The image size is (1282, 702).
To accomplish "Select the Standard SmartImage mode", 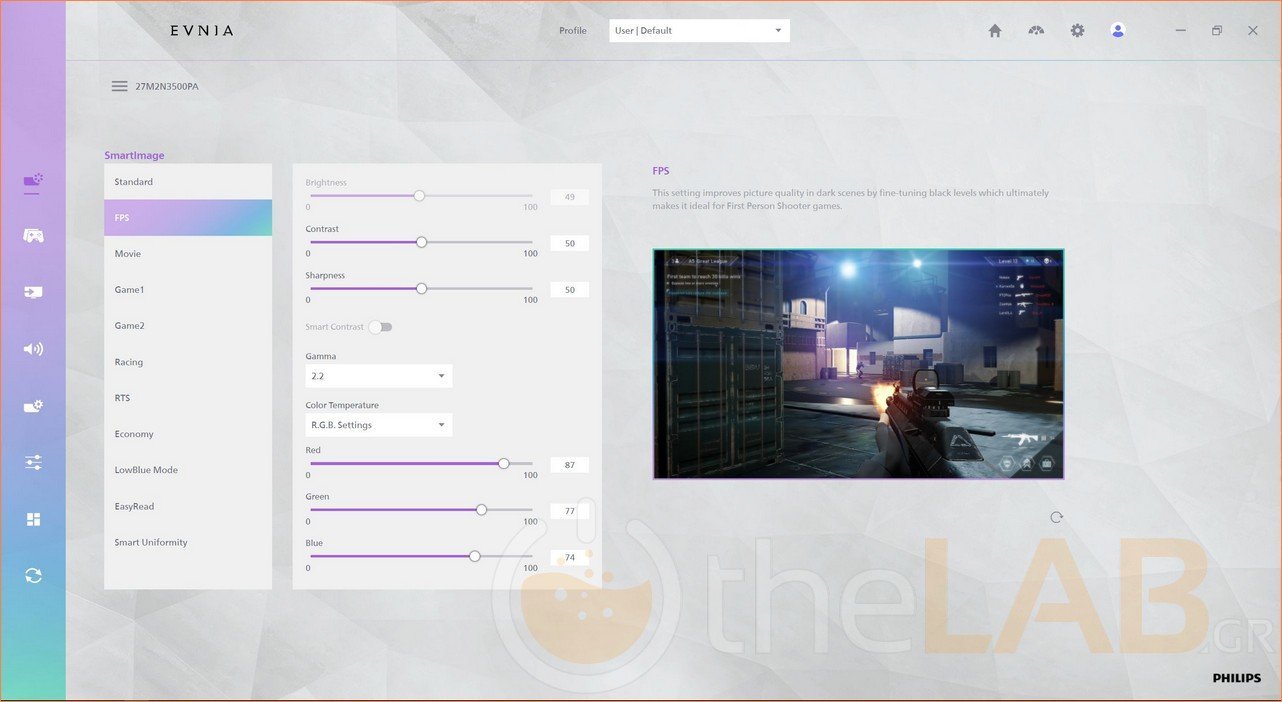I will [x=188, y=182].
